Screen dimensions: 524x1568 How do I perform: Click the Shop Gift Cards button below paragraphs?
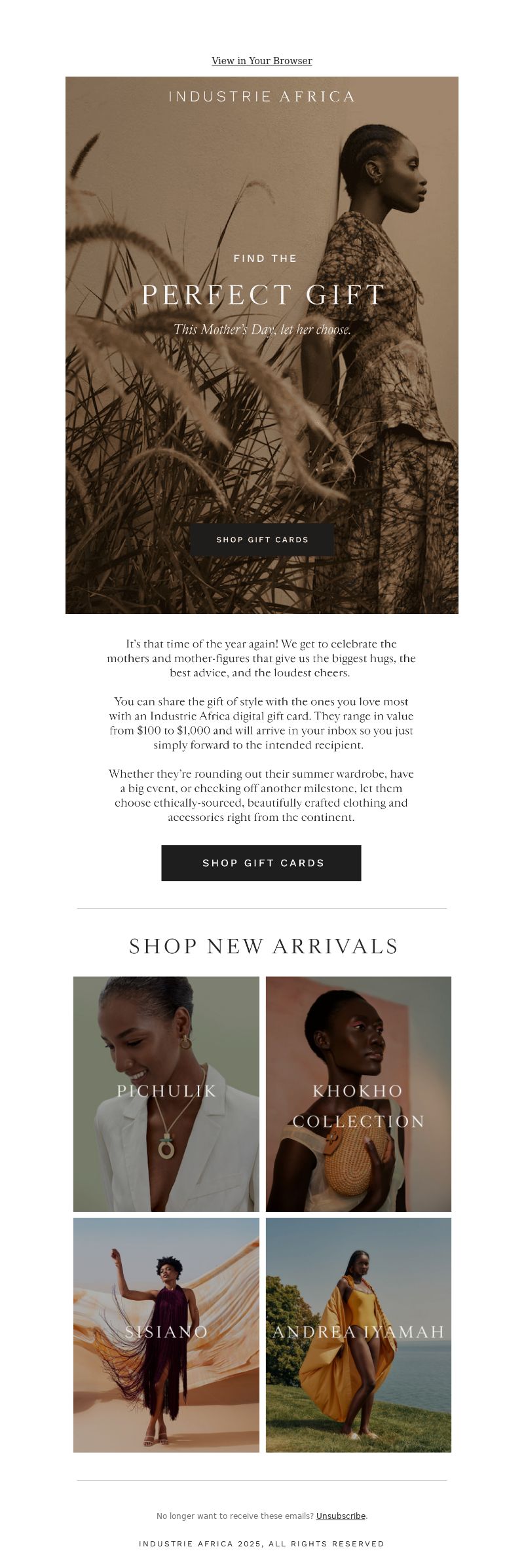tap(261, 863)
